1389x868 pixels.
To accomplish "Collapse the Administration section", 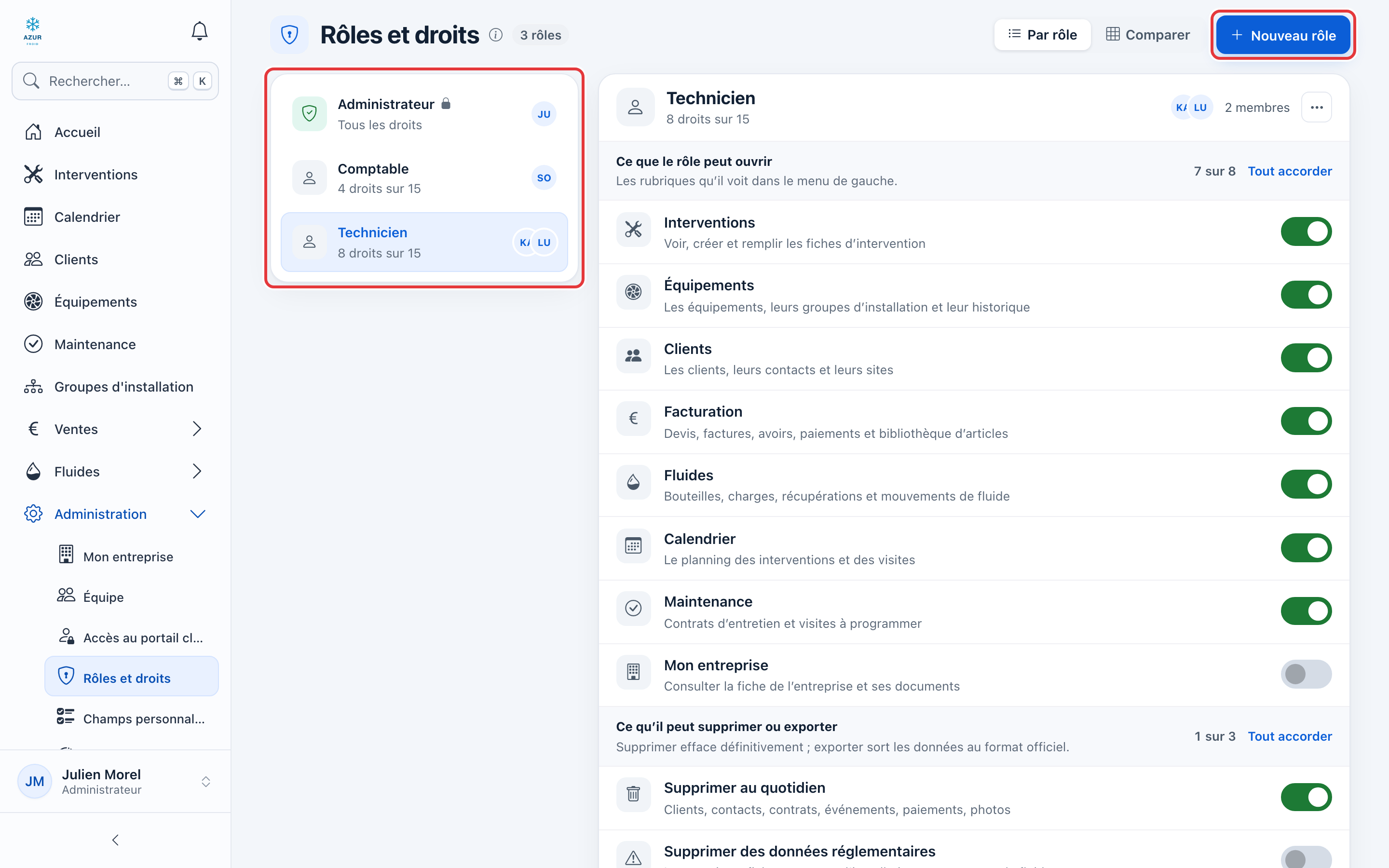I will (x=115, y=514).
